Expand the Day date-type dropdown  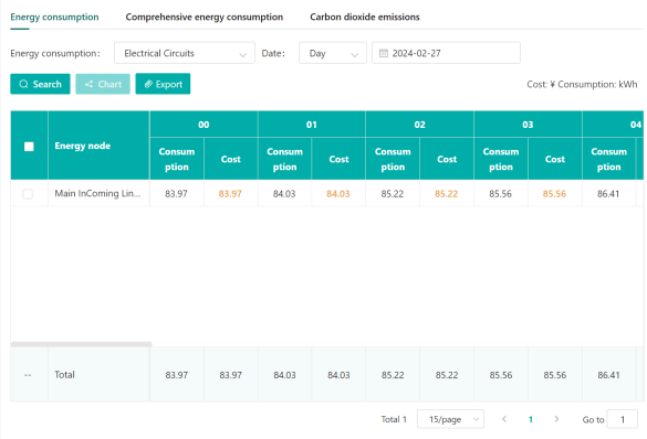332,54
